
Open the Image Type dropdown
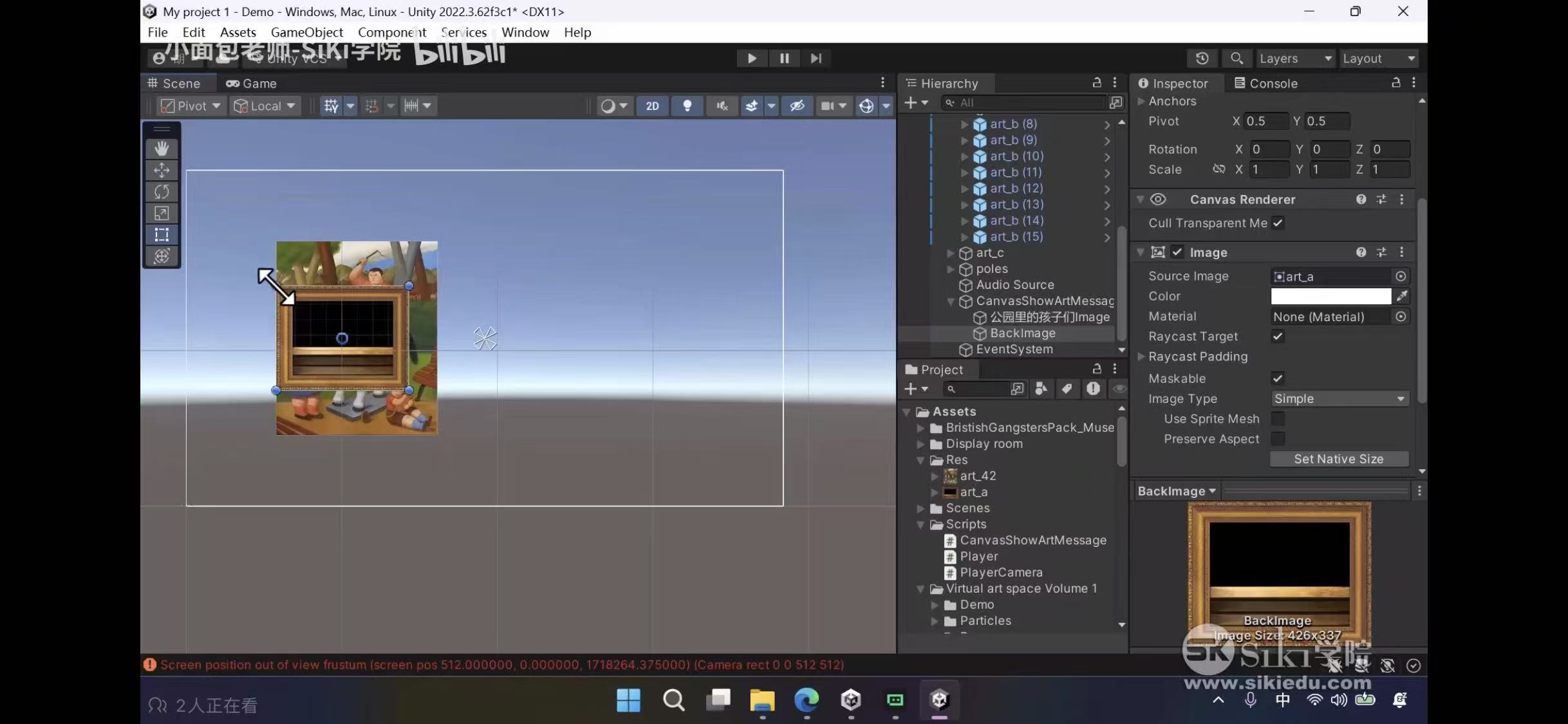click(1339, 399)
